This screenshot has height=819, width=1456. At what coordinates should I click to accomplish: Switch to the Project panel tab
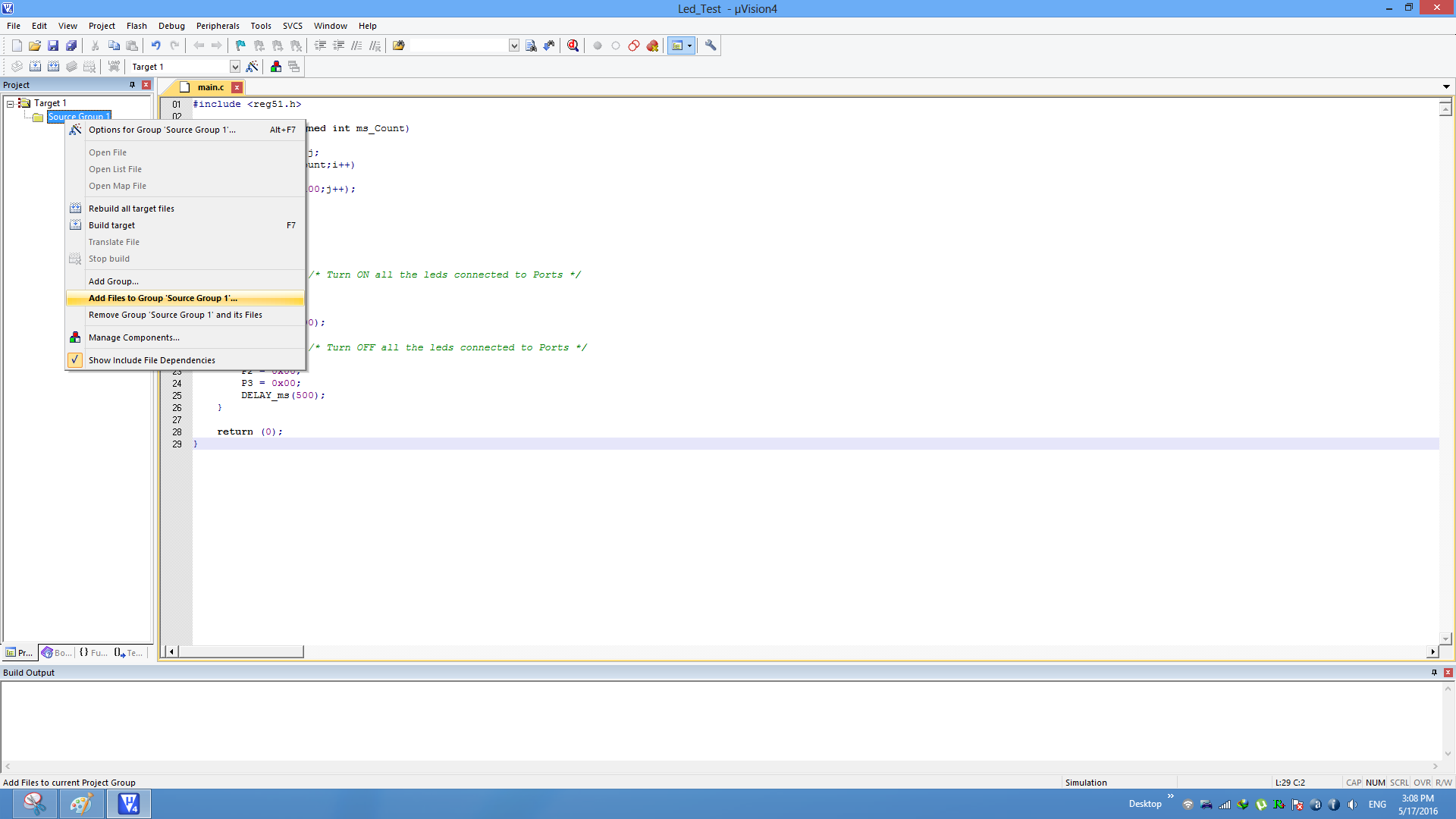(x=20, y=652)
